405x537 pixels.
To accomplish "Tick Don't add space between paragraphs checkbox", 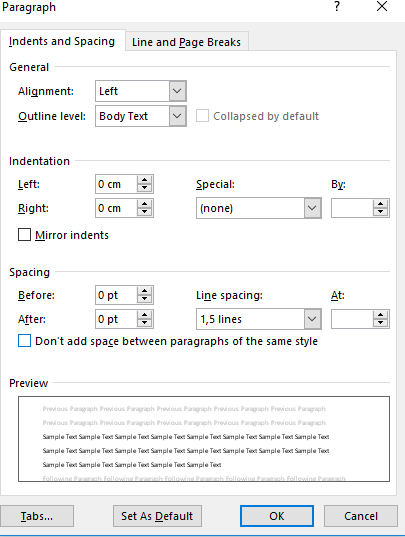I will 24,341.
